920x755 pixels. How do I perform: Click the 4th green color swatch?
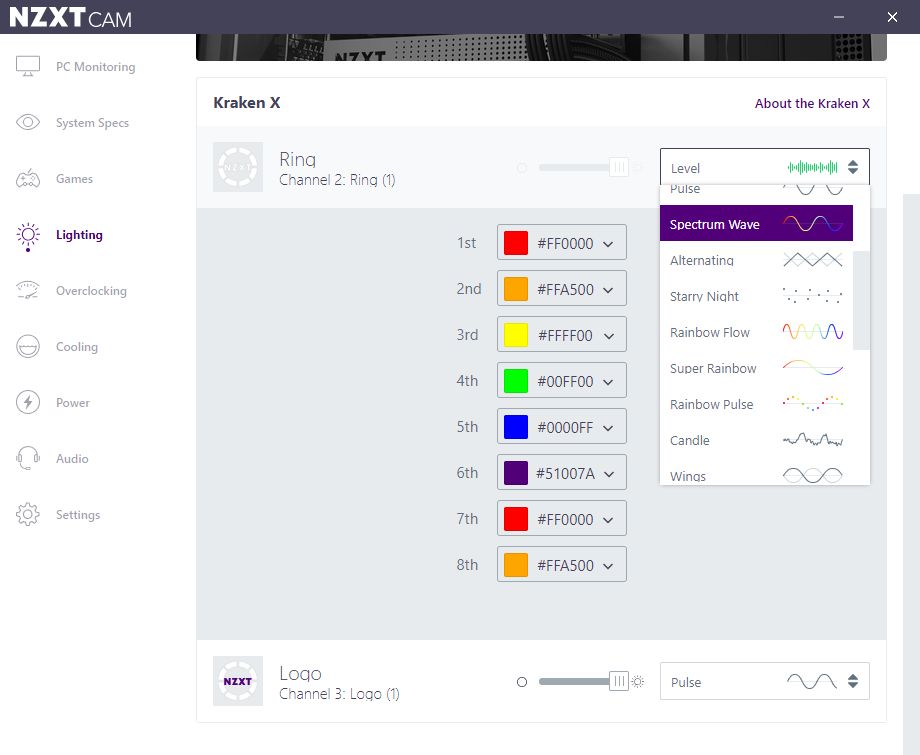516,381
